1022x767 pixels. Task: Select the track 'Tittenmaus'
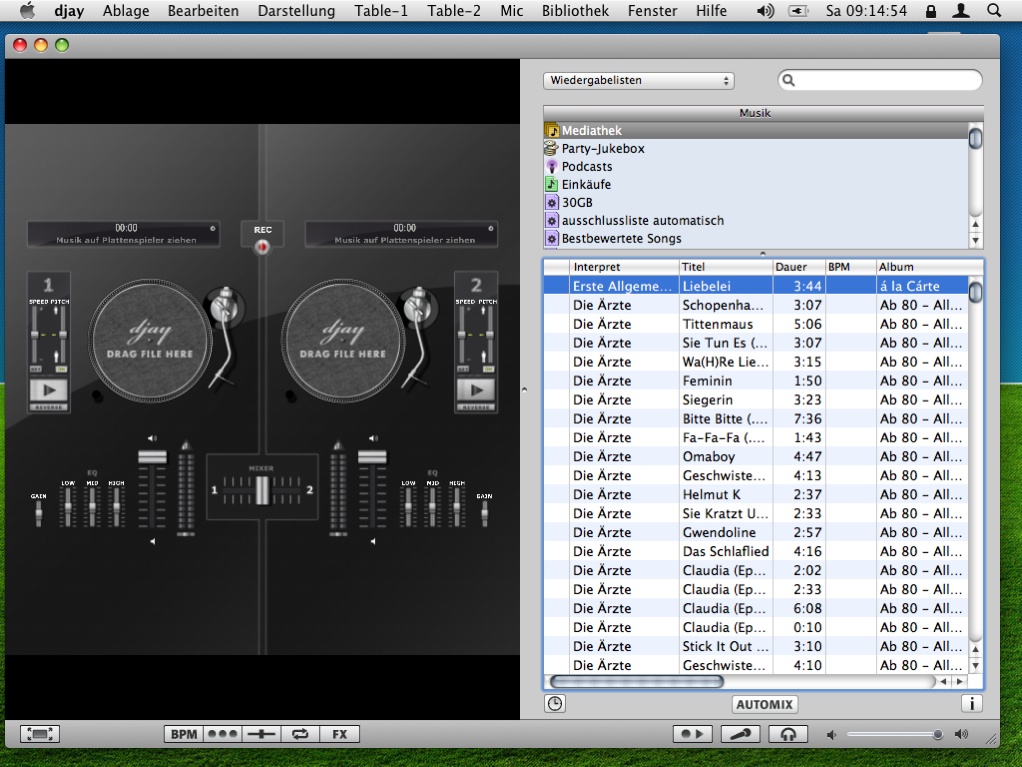click(x=756, y=324)
